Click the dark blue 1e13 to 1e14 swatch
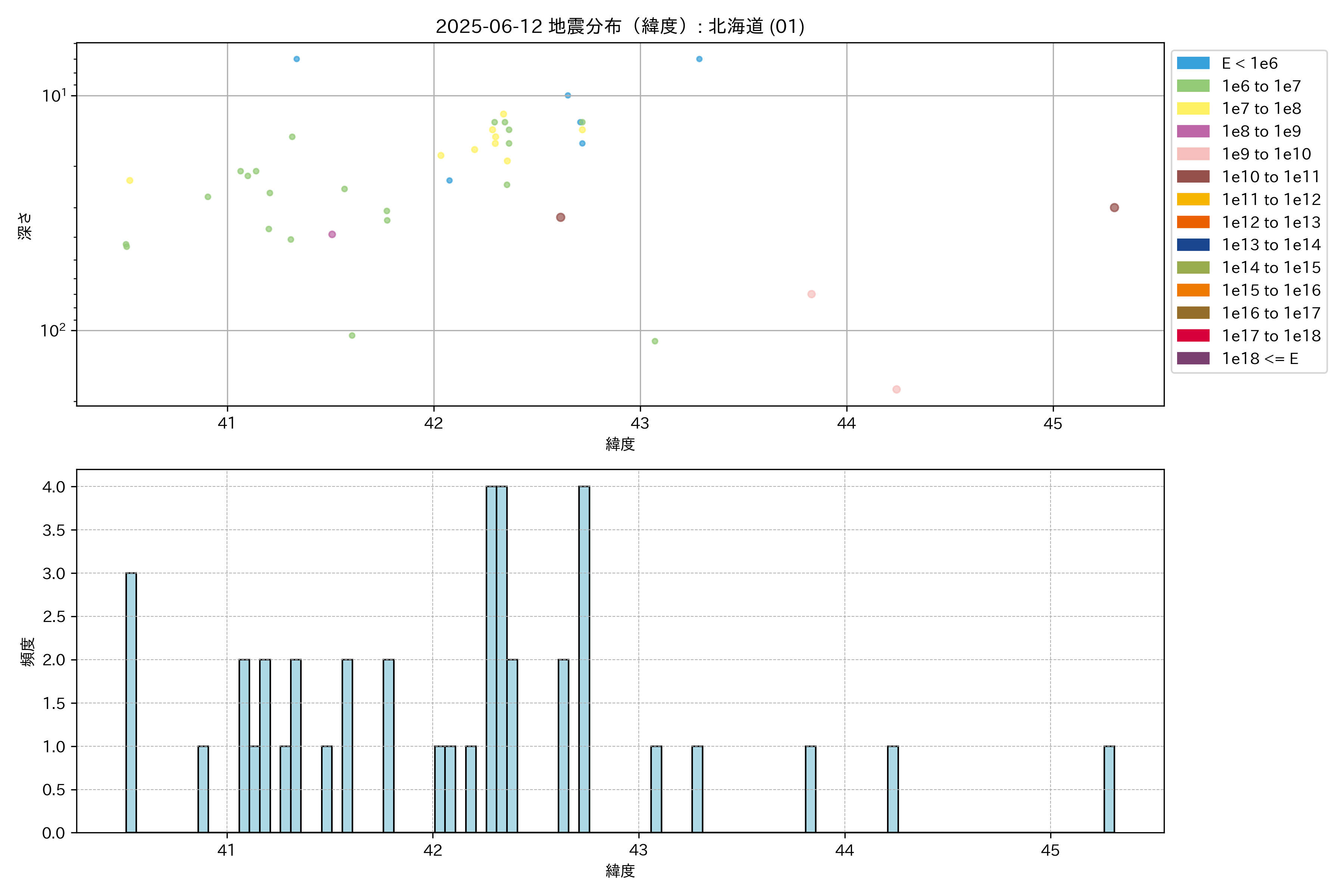Image resolution: width=1344 pixels, height=896 pixels. 1192,245
